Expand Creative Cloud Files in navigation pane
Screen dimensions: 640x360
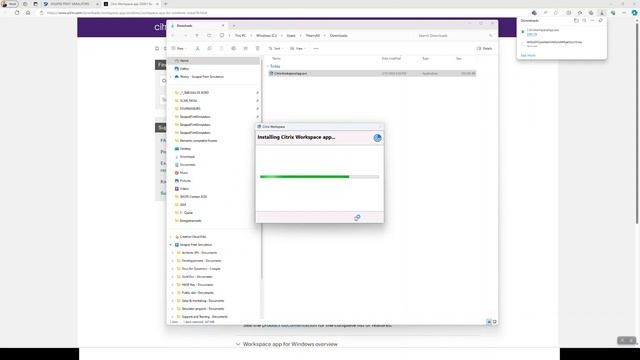pyautogui.click(x=171, y=237)
